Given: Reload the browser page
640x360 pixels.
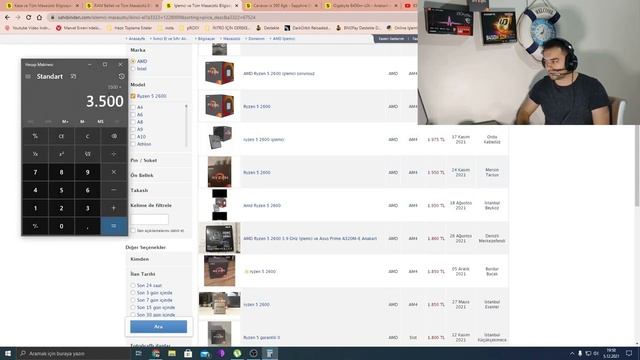Looking at the screenshot, I should (x=29, y=18).
